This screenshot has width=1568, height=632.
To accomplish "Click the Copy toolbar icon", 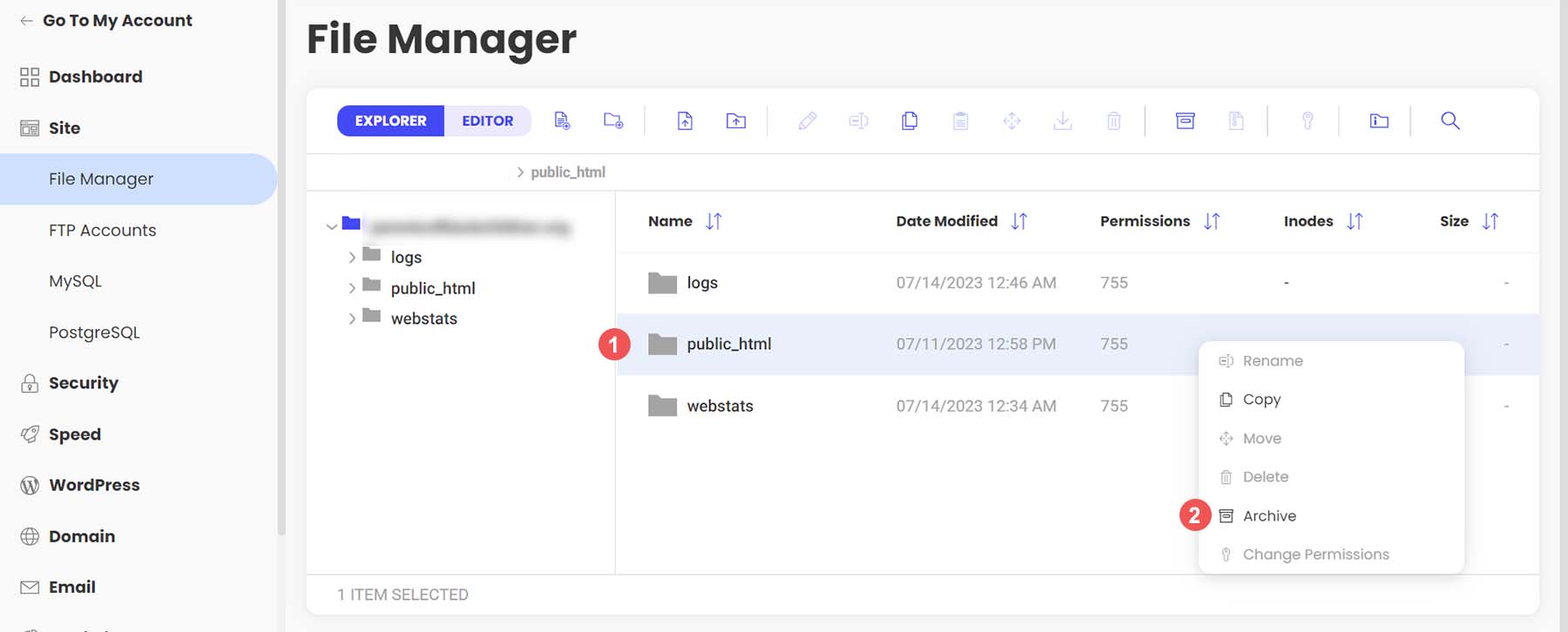I will click(x=909, y=121).
